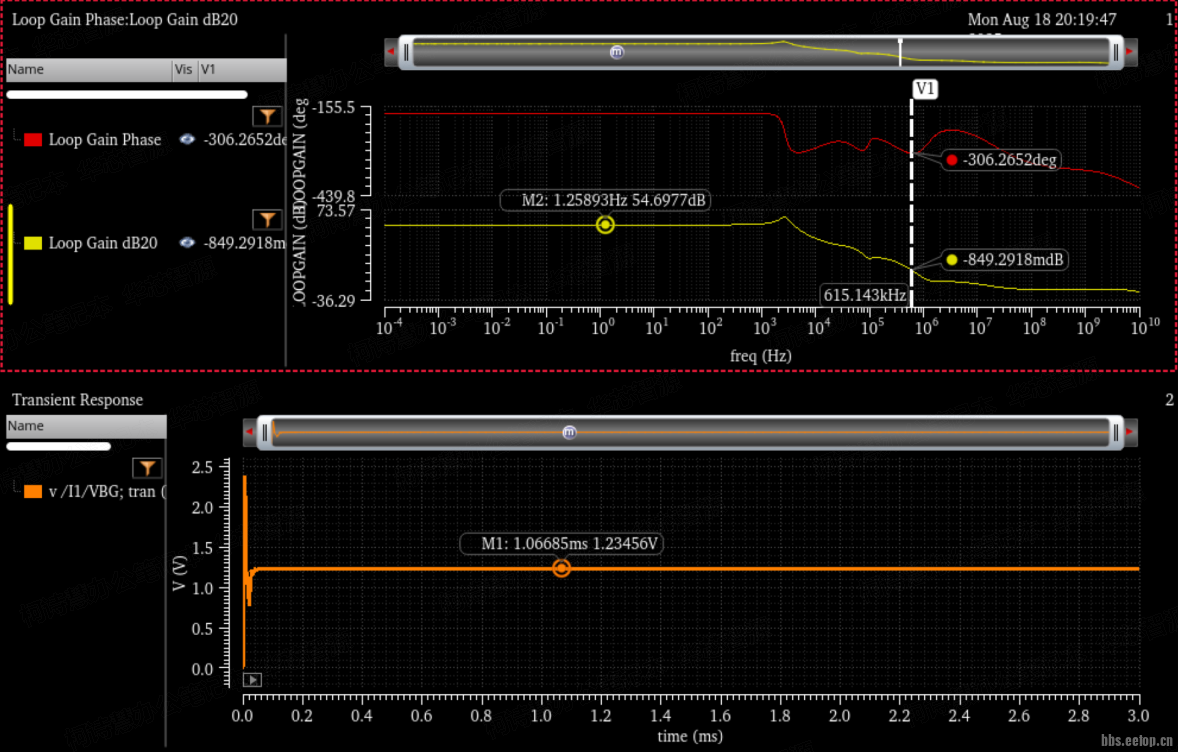Screen dimensions: 1178x752
Task: Click the V1 column header
Action: tap(242, 69)
